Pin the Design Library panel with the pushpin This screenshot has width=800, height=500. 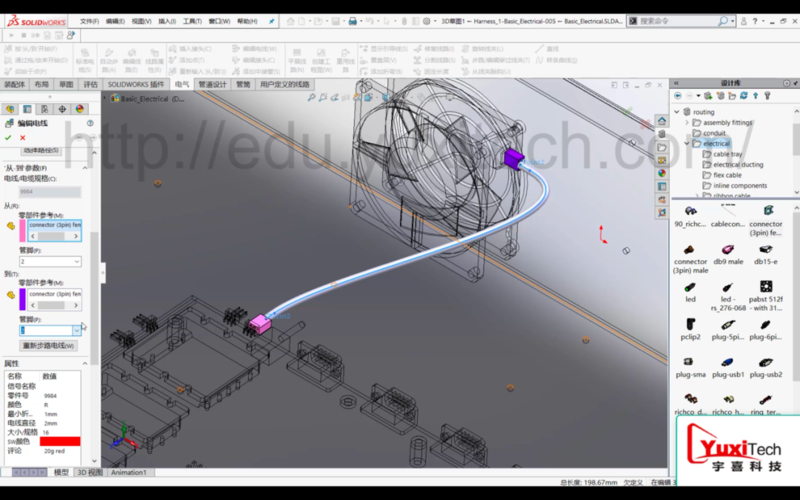click(795, 83)
